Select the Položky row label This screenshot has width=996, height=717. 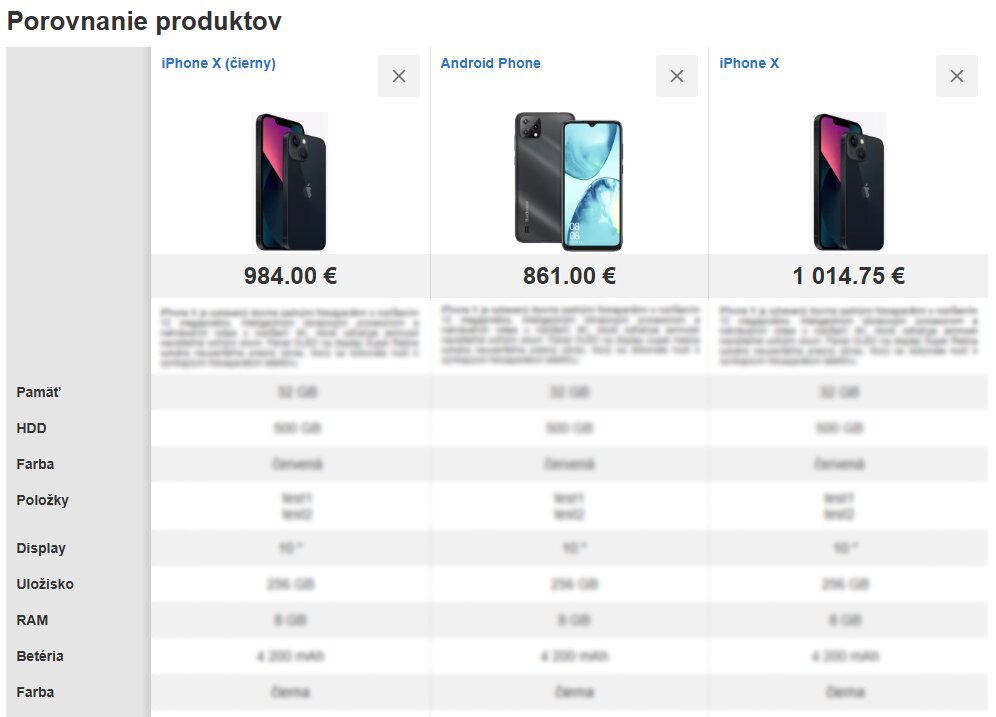[43, 500]
